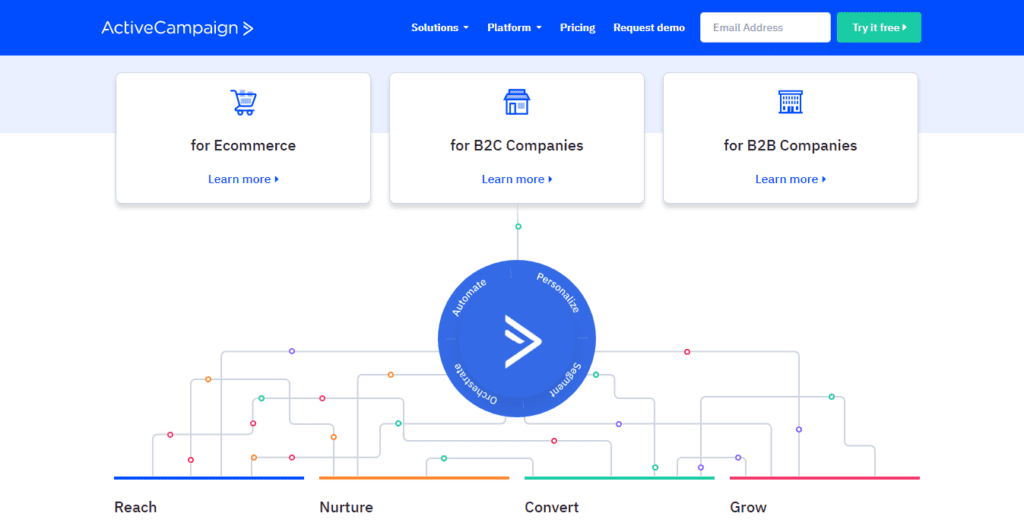
Task: Click the B2C storefront icon
Action: (517, 103)
